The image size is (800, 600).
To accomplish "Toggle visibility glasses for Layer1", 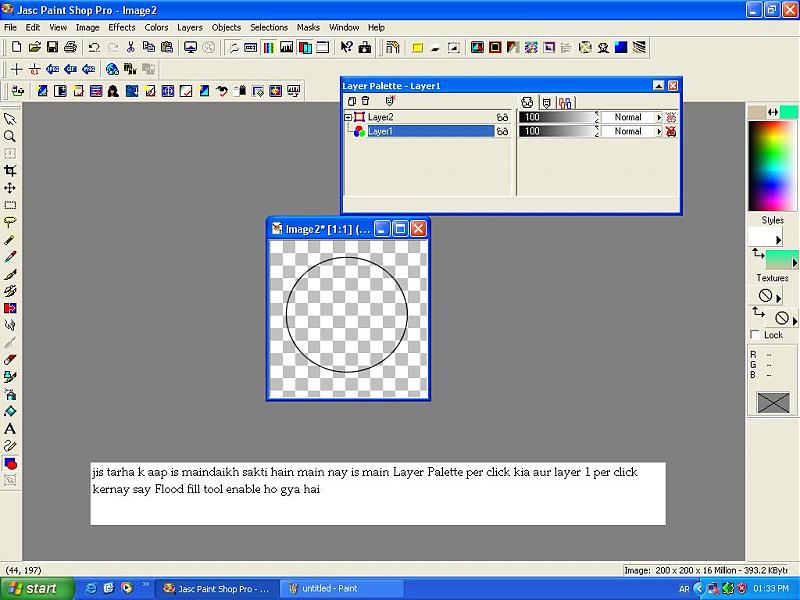I will (x=503, y=131).
